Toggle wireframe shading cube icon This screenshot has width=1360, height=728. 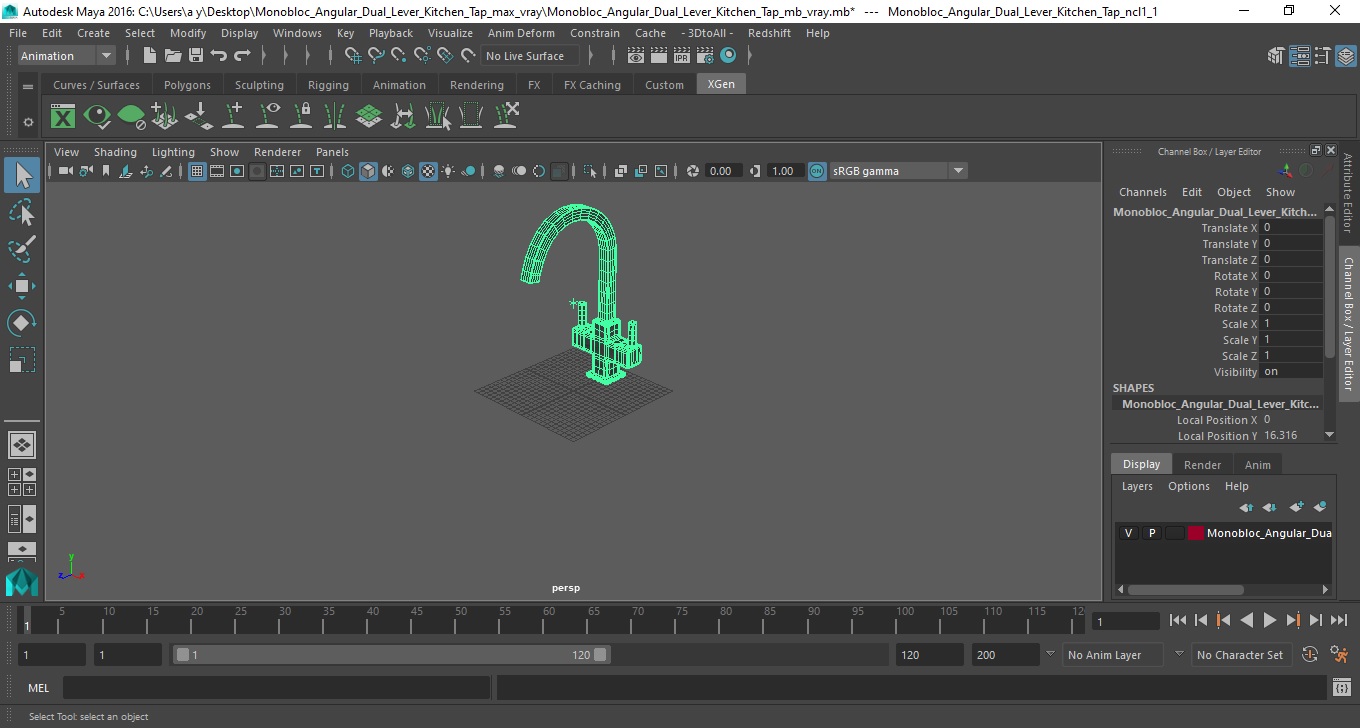pos(347,171)
